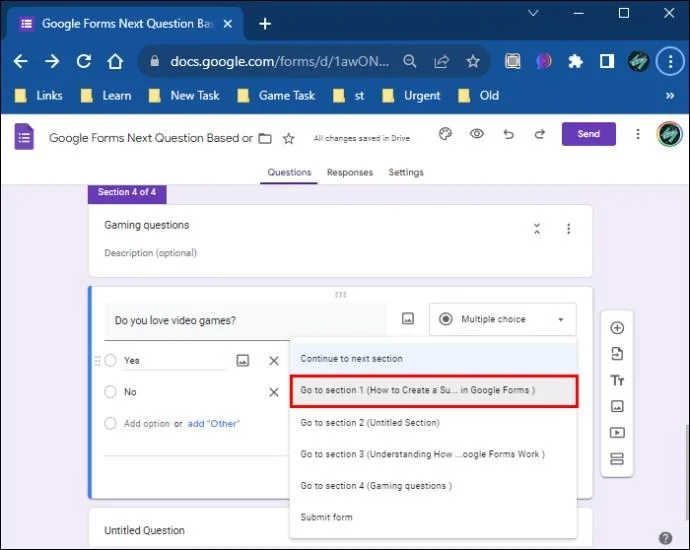Screen dimensions: 690x550
Task: Open the Learn bookmark folder
Action: pyautogui.click(x=106, y=95)
